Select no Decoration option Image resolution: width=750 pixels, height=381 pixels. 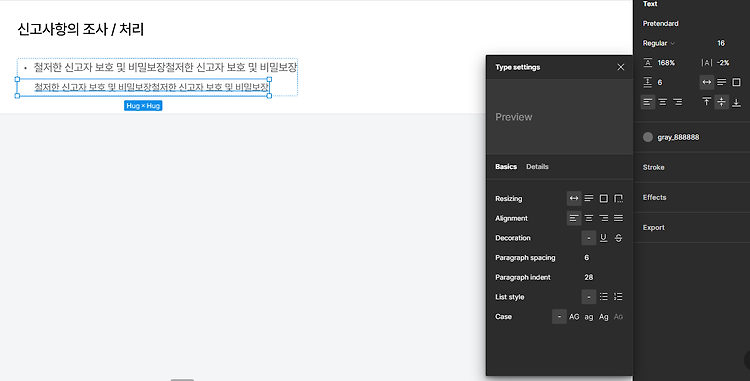point(589,238)
